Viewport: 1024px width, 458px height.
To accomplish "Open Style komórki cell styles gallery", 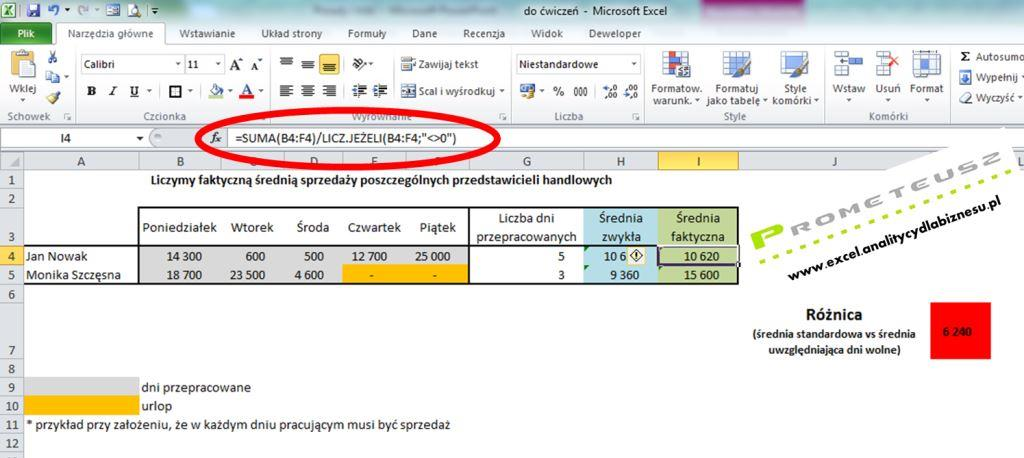I will click(x=794, y=78).
